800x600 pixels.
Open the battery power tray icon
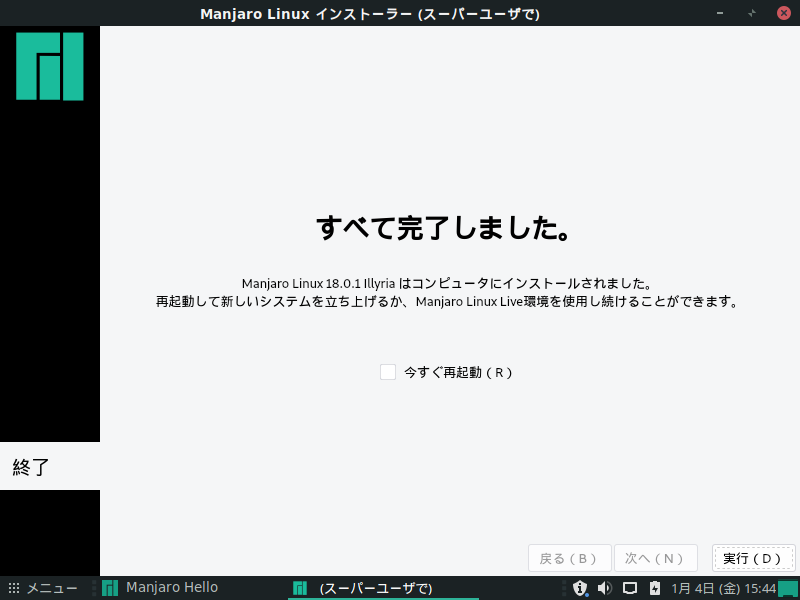(655, 588)
